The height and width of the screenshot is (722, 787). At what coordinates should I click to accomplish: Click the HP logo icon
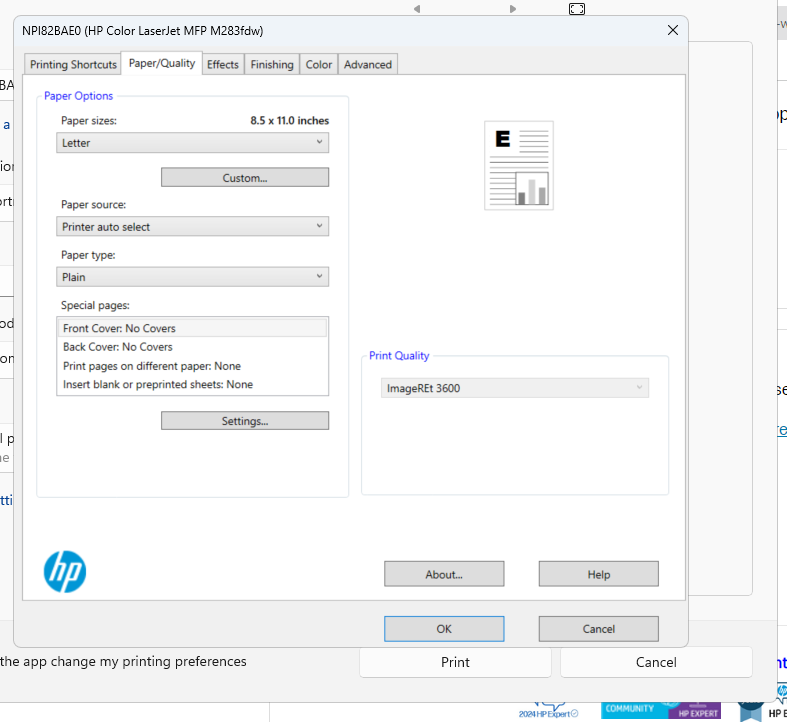tap(65, 571)
